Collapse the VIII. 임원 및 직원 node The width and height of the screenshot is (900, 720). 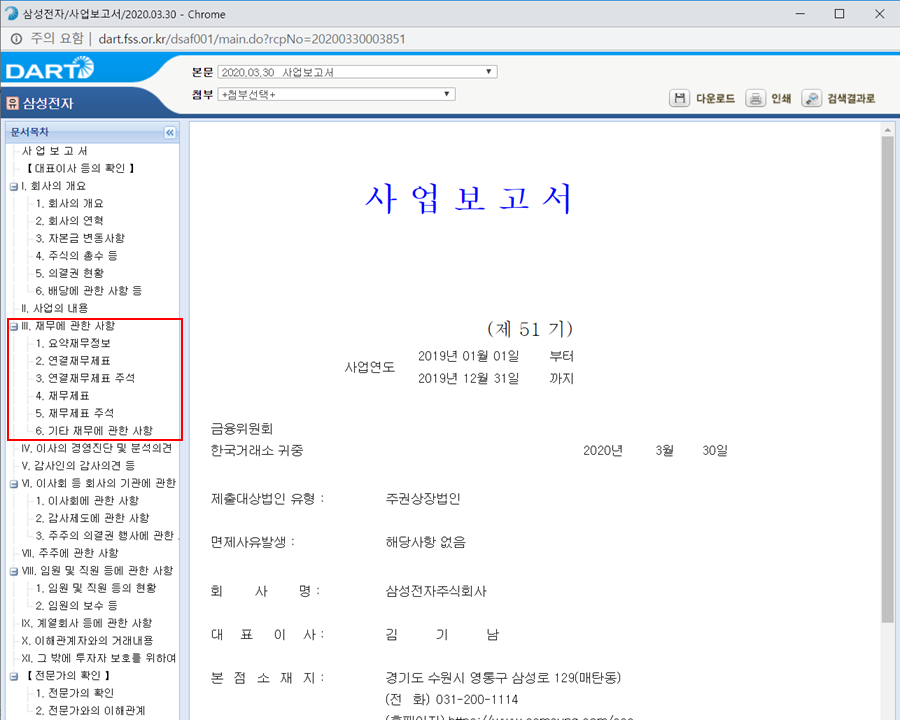(x=14, y=572)
